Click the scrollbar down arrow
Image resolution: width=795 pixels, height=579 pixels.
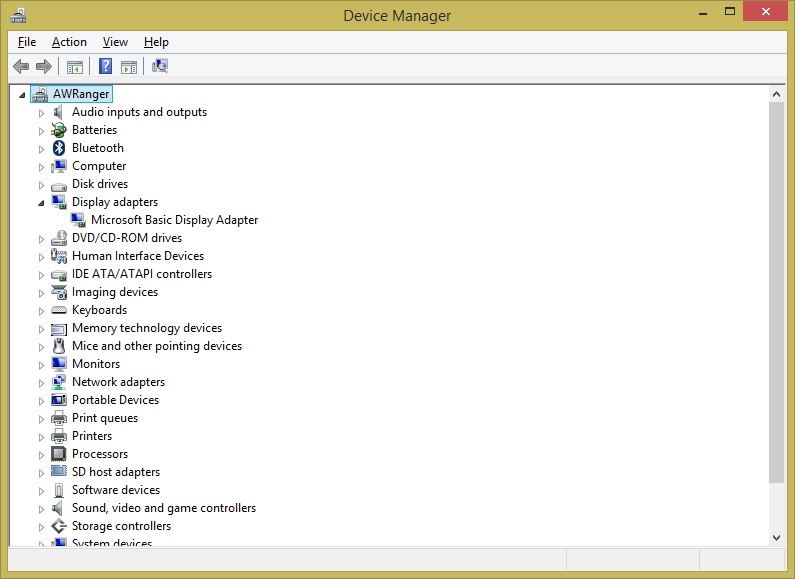[776, 538]
